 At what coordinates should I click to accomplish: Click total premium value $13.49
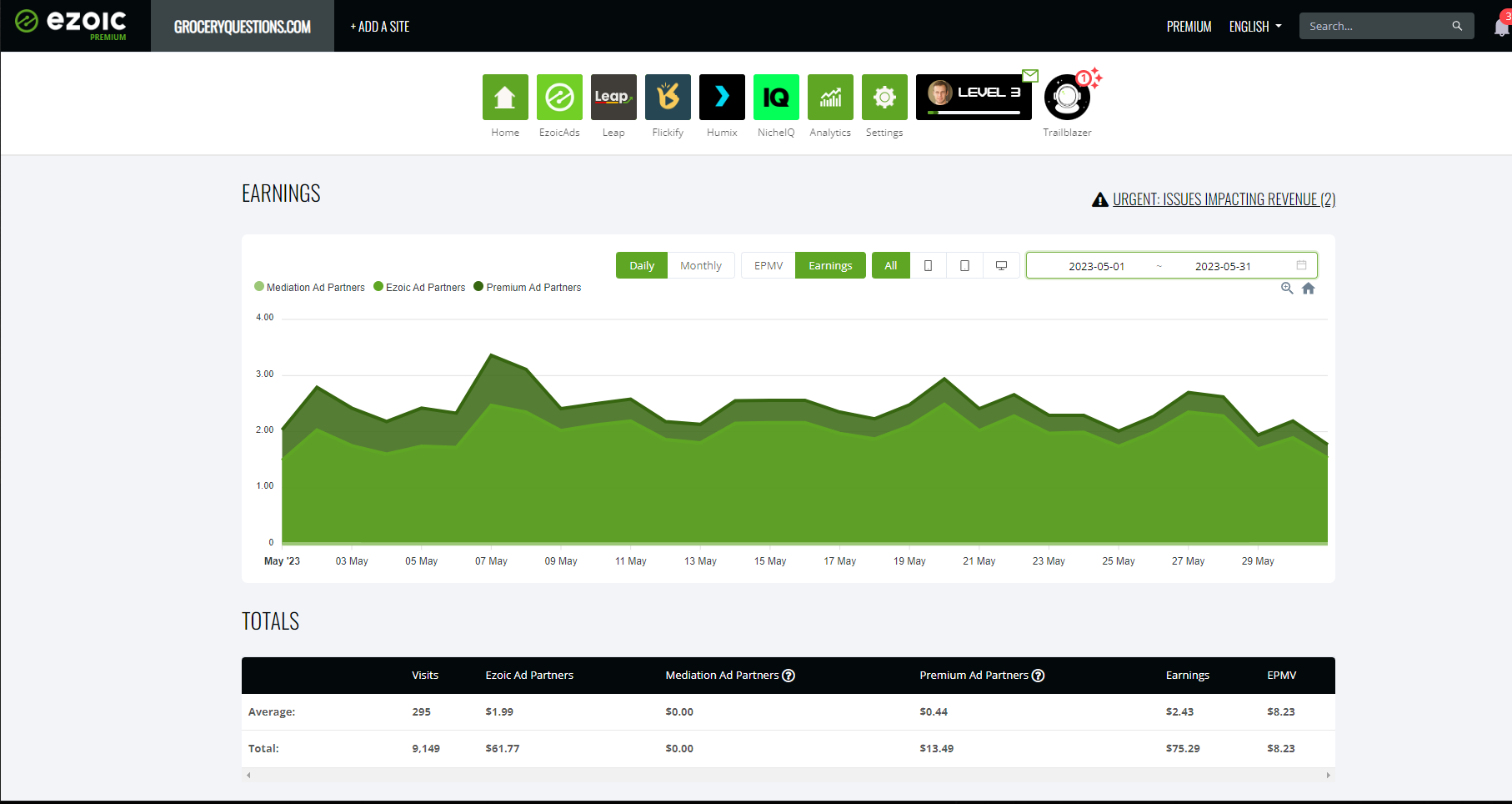click(x=937, y=749)
